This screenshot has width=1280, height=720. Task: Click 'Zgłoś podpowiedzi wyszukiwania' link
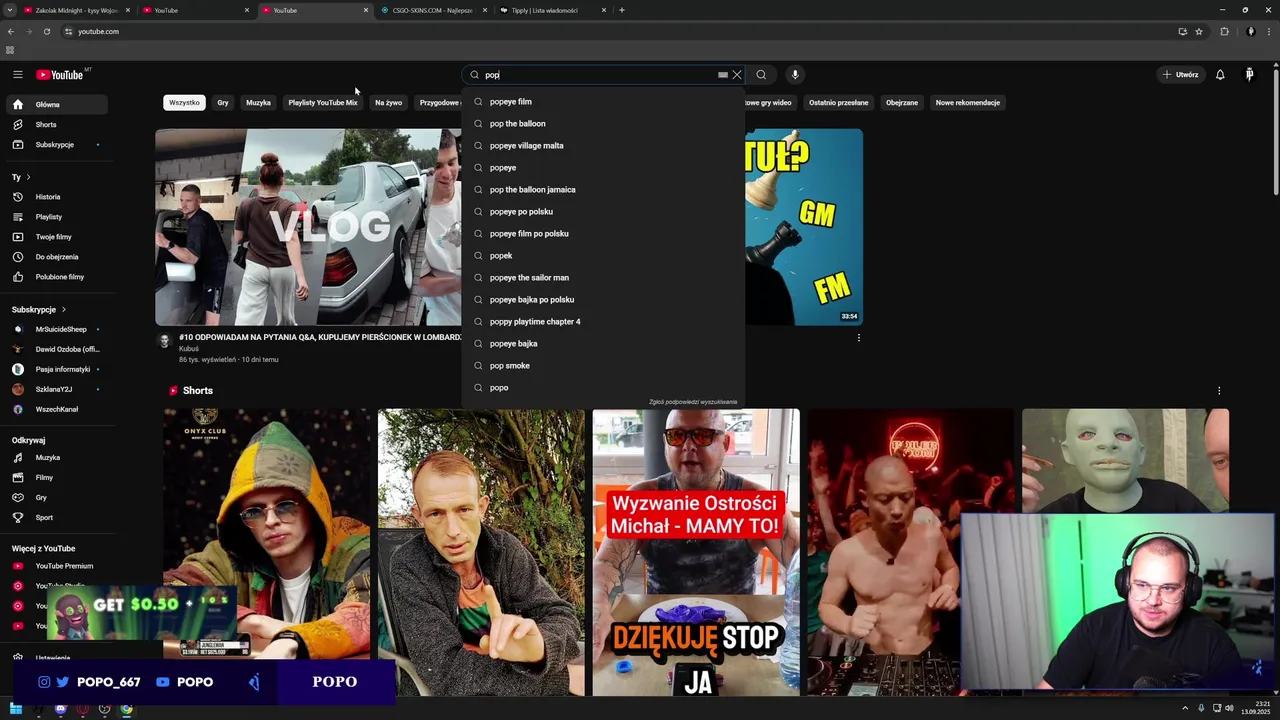click(693, 402)
